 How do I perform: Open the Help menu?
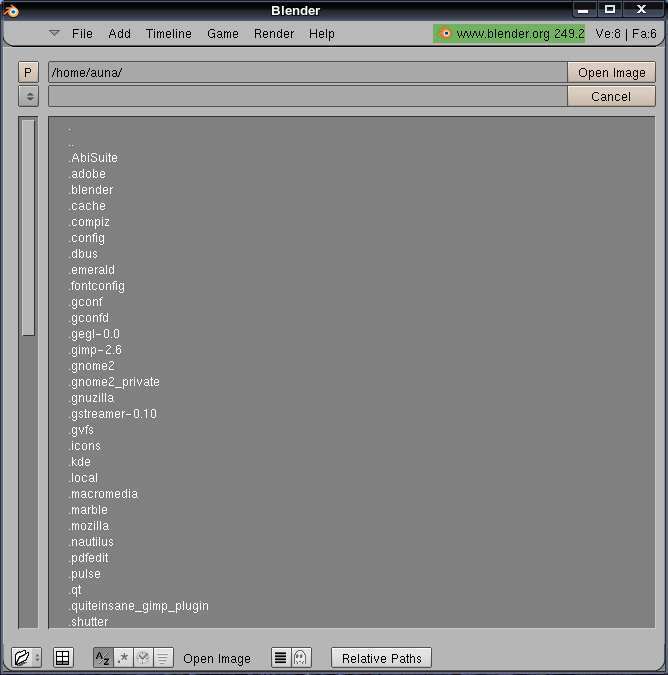pos(322,34)
